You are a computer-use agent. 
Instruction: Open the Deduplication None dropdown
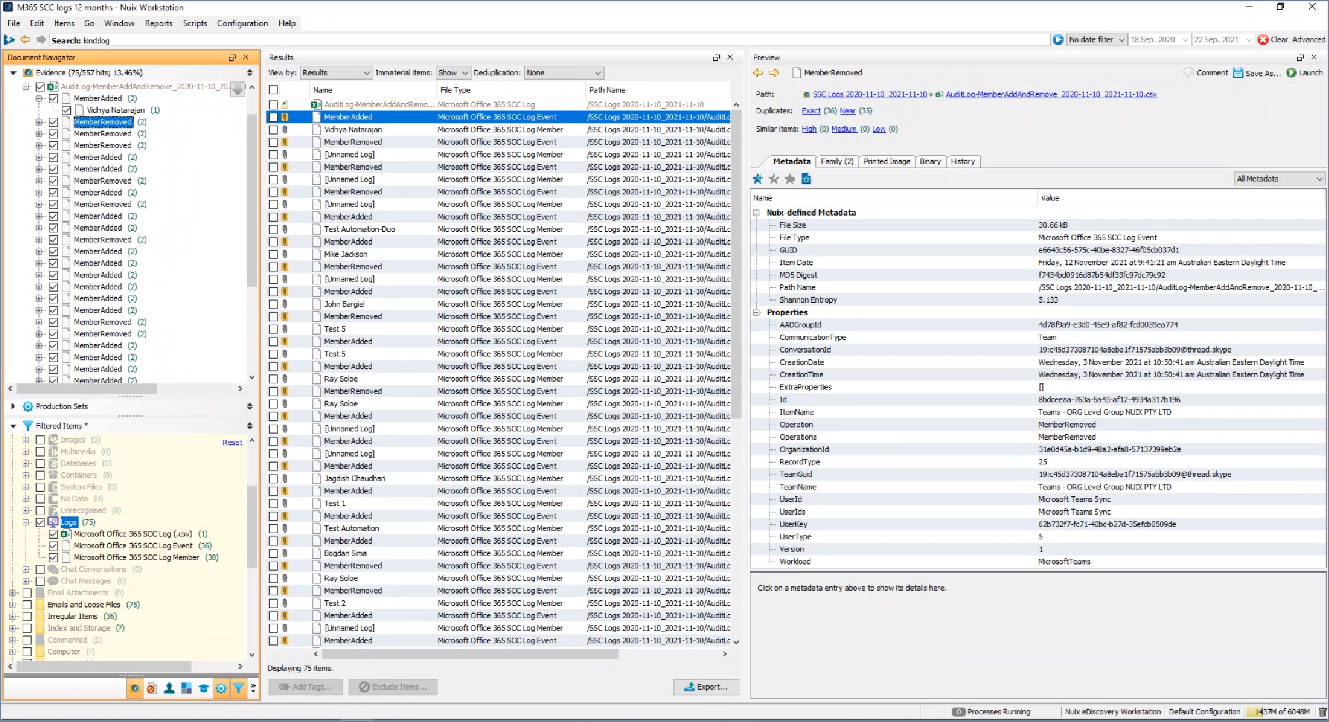tap(564, 73)
